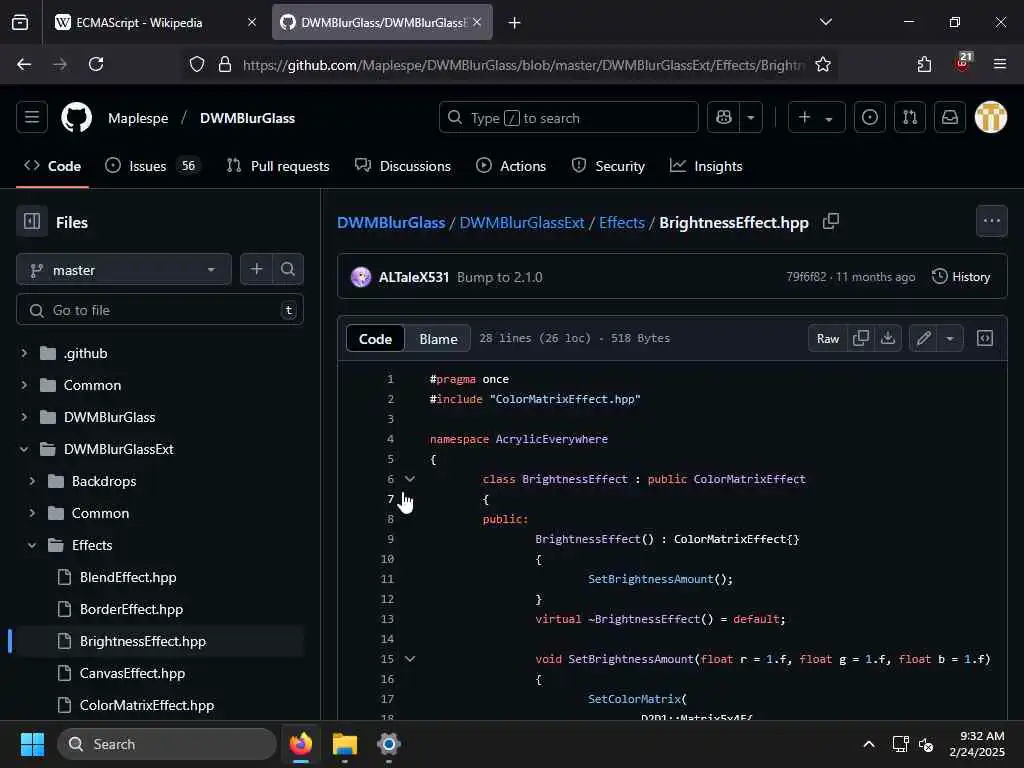1024x768 pixels.
Task: Reload the current page
Action: point(96,64)
